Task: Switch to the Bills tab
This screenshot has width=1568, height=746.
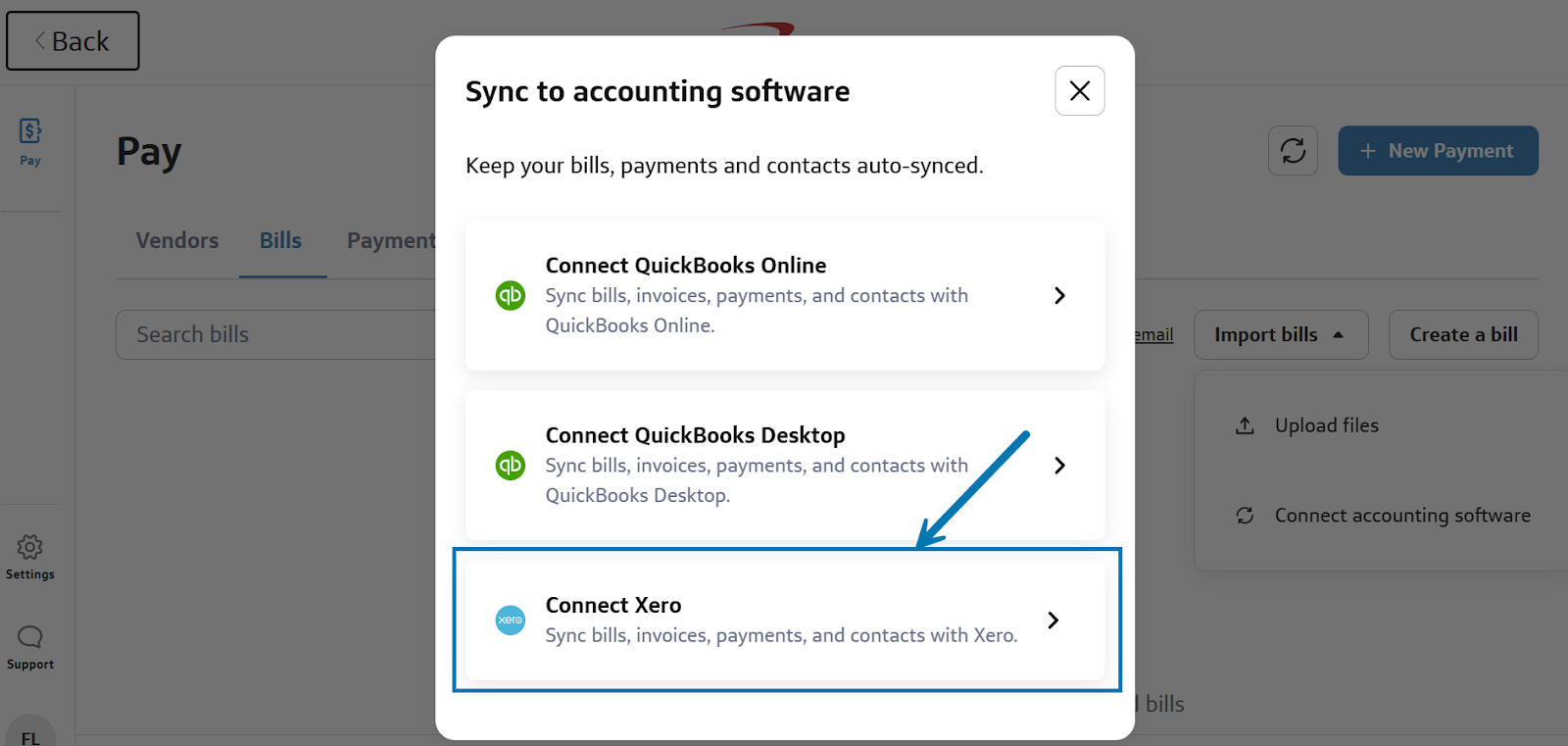Action: pos(281,241)
